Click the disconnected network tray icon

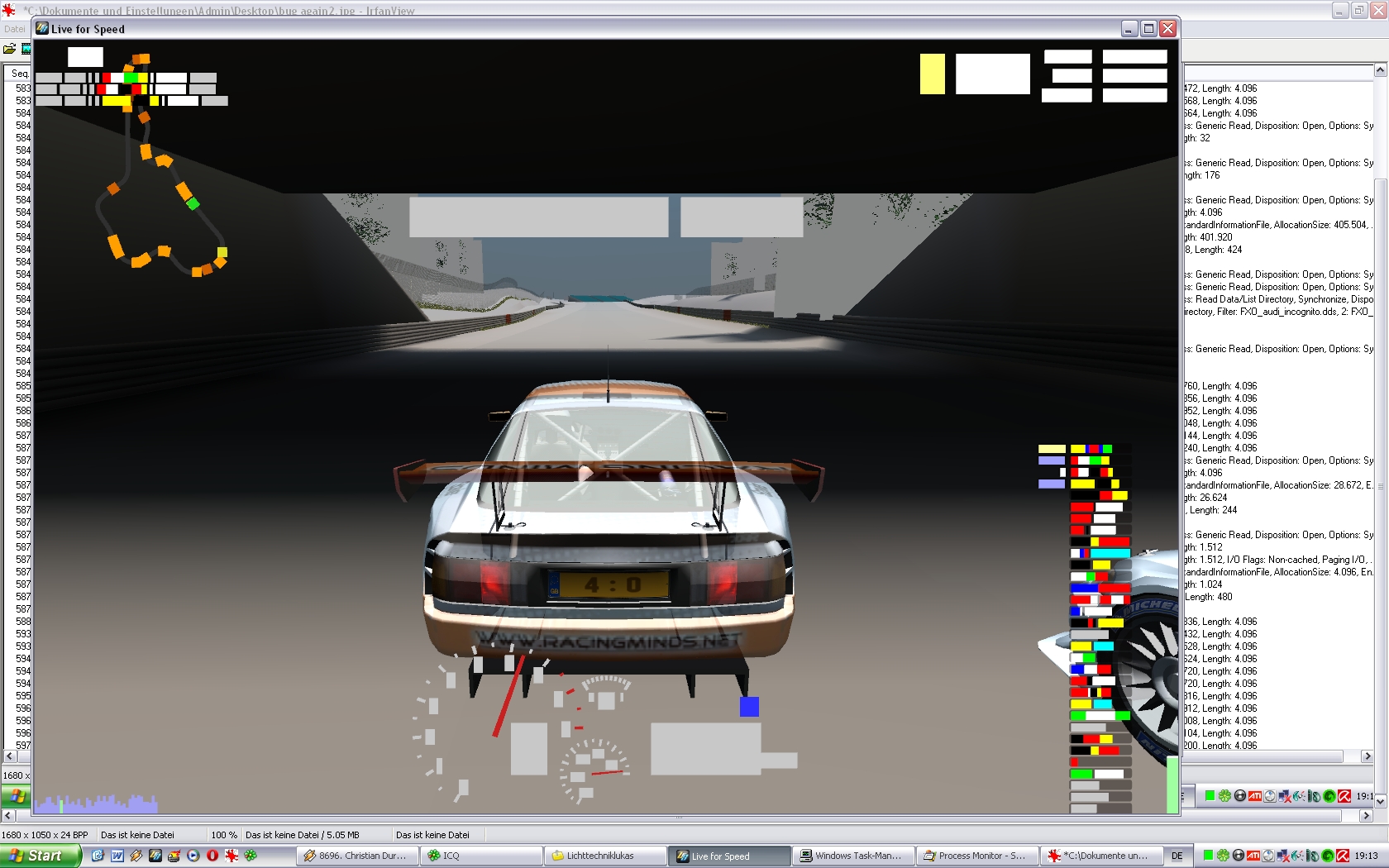[1282, 856]
